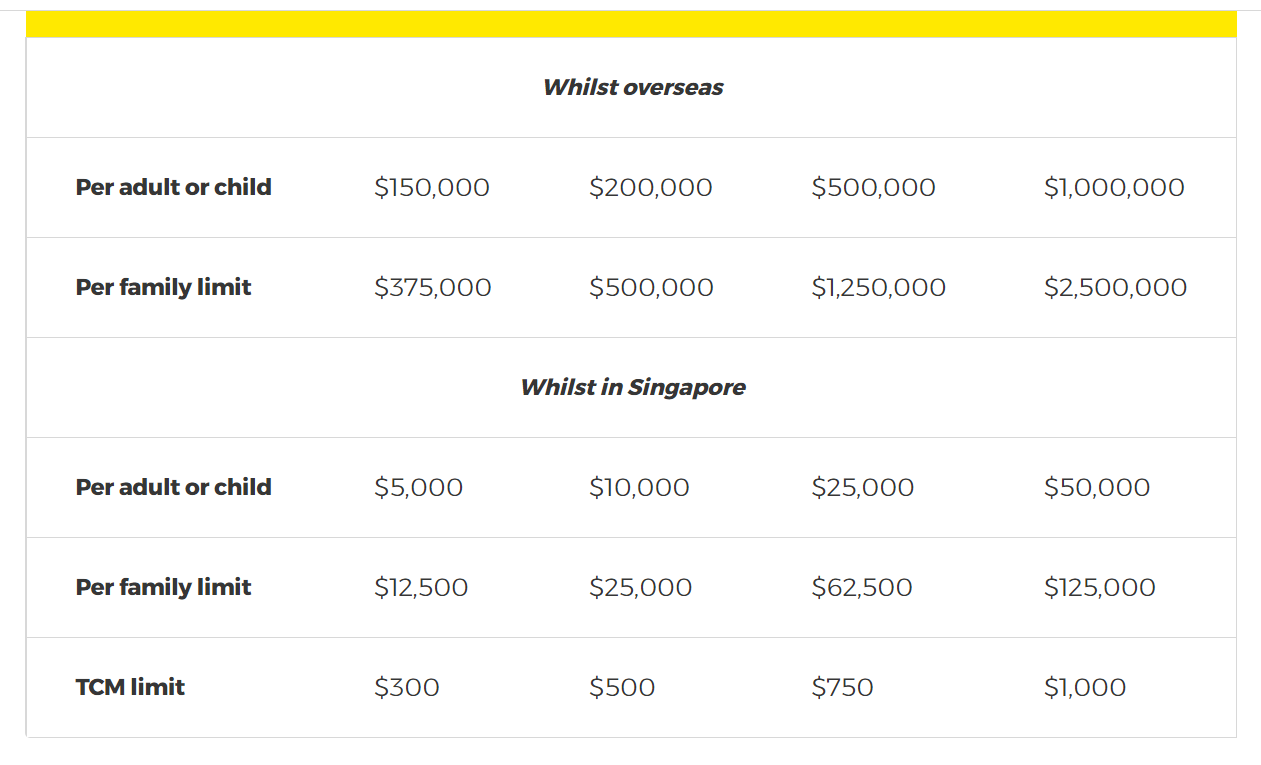
Task: Click the $1,000,000 overseas amount
Action: (1114, 187)
